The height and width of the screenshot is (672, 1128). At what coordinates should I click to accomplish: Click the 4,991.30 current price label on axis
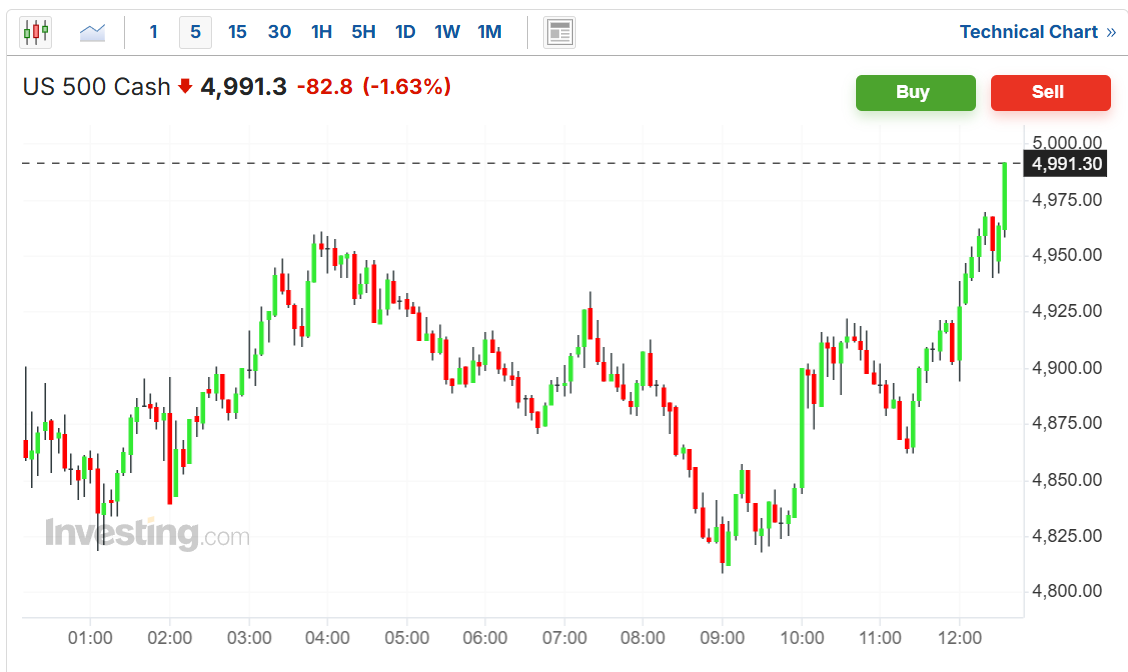1065,164
